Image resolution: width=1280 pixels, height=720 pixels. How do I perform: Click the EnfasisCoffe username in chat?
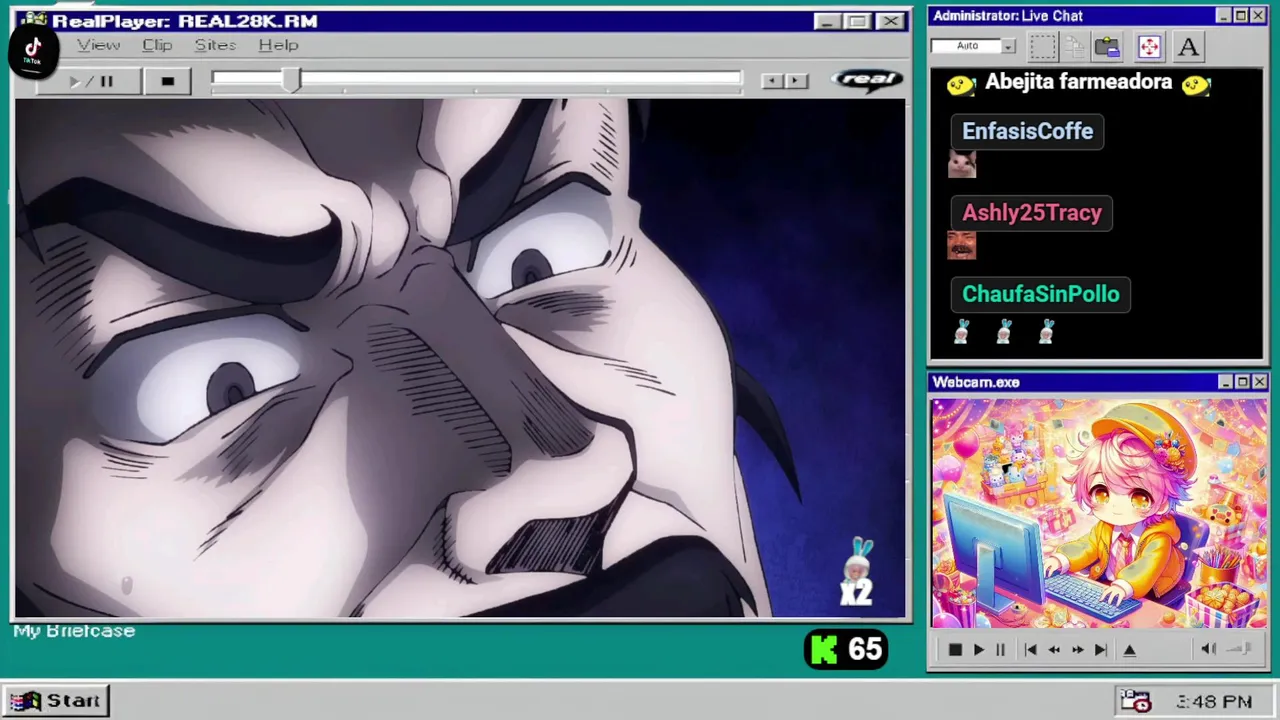pos(1027,131)
